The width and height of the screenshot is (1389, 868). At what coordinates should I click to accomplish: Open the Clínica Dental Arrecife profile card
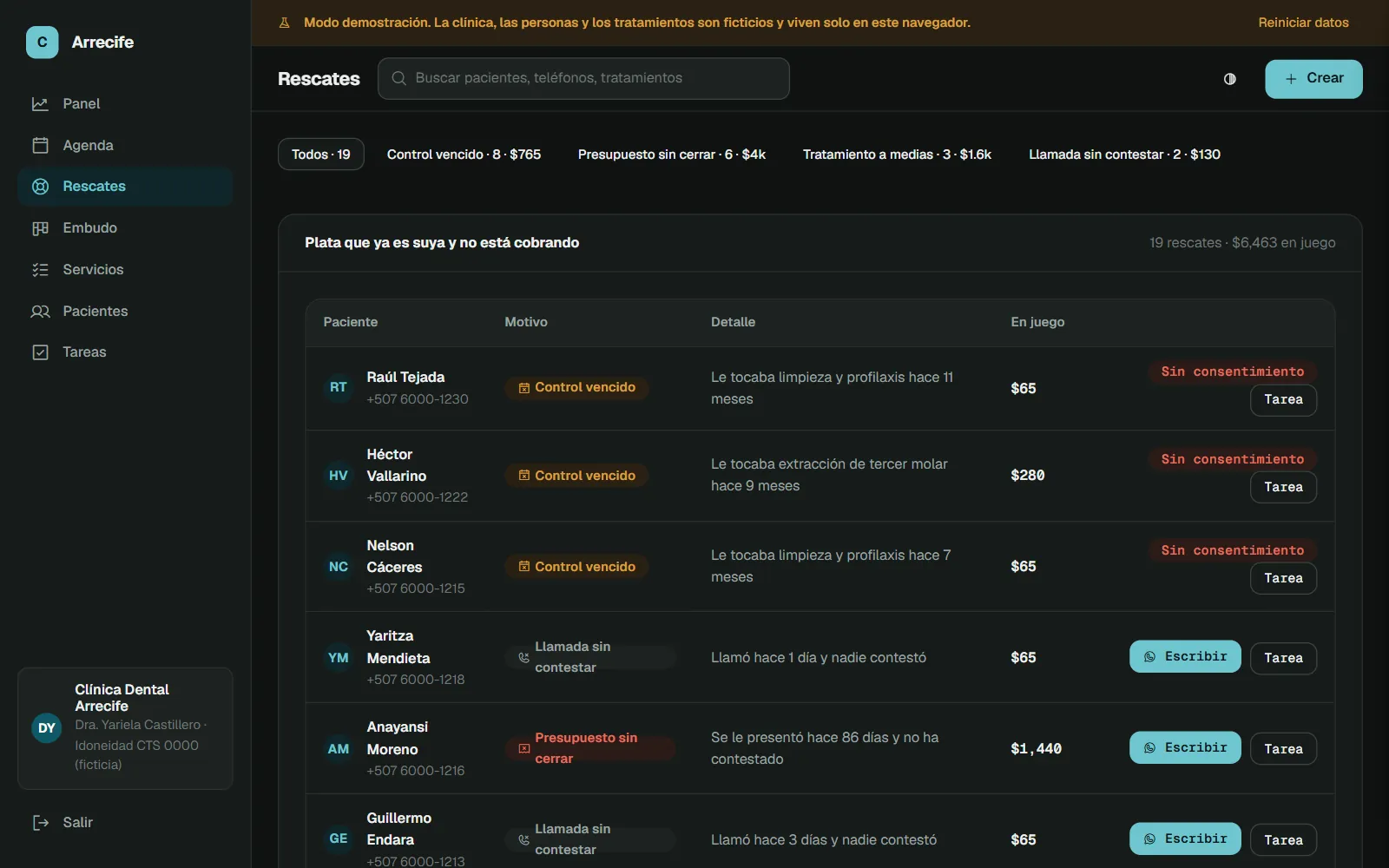[125, 728]
